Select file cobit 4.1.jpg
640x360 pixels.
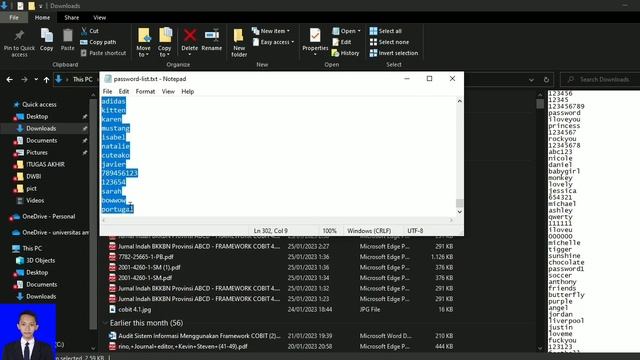point(134,309)
